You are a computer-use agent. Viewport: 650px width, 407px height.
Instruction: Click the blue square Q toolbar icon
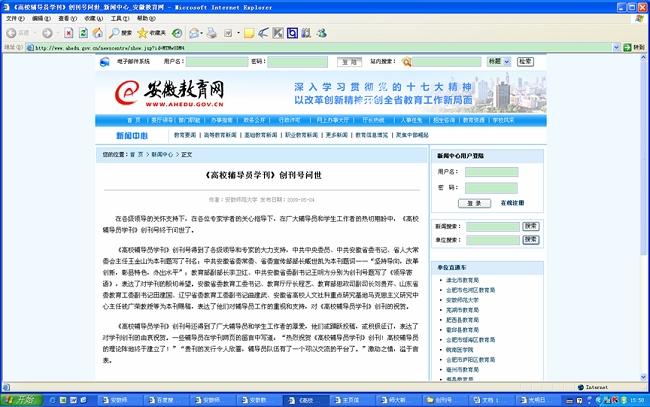292,33
